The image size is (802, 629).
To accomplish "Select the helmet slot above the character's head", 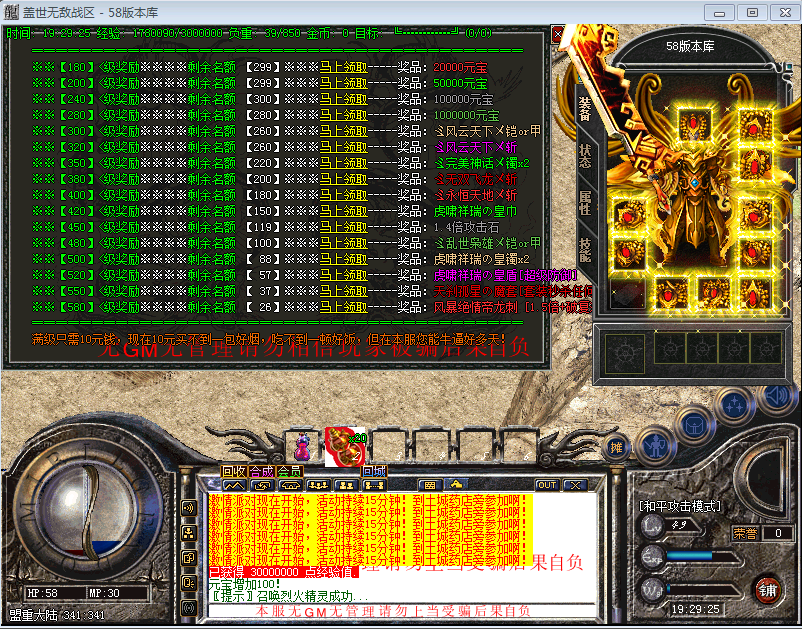I will click(x=693, y=124).
